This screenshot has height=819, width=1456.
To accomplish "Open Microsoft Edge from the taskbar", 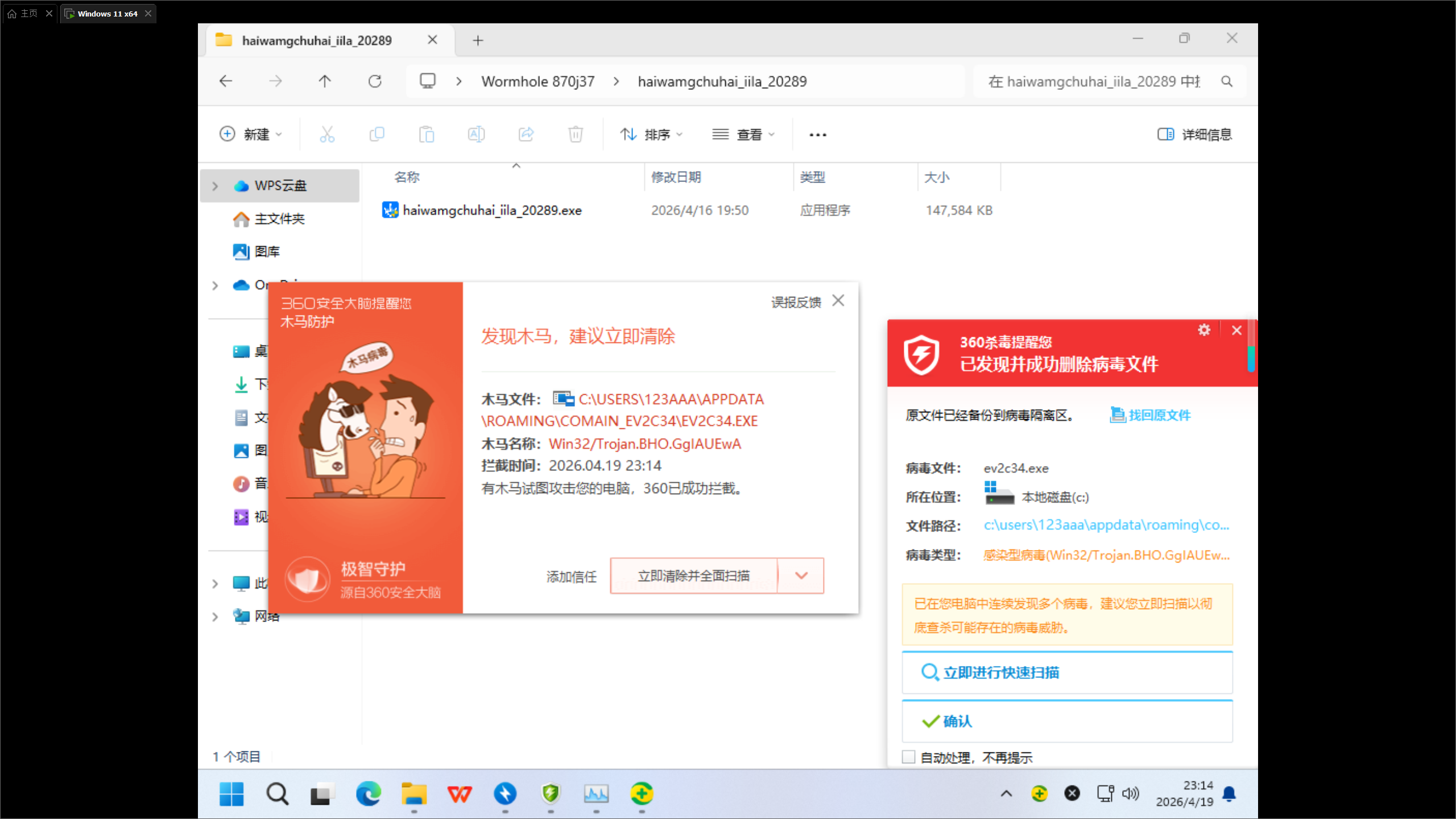I will [369, 793].
